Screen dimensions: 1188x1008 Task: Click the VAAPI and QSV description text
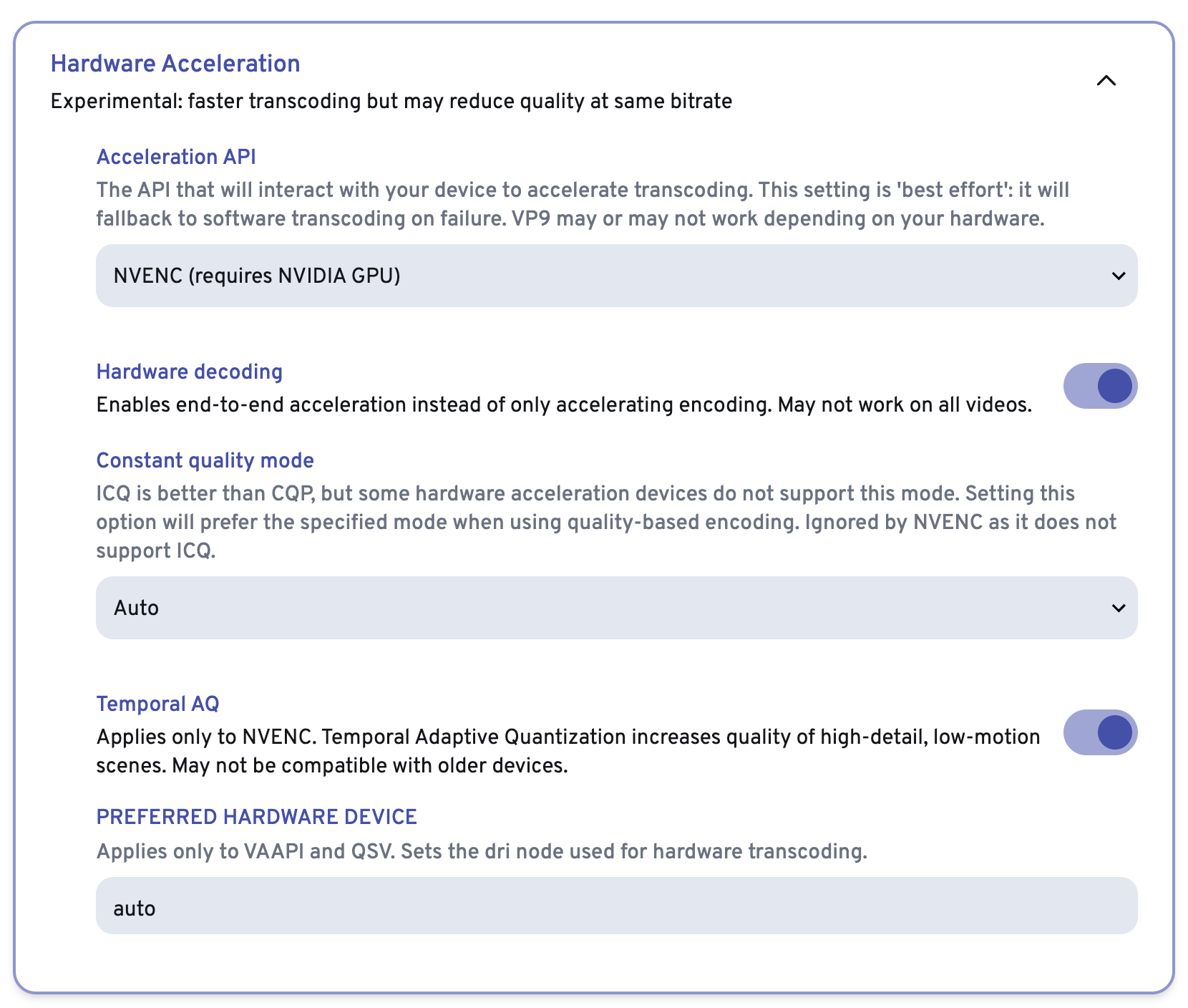[x=482, y=851]
